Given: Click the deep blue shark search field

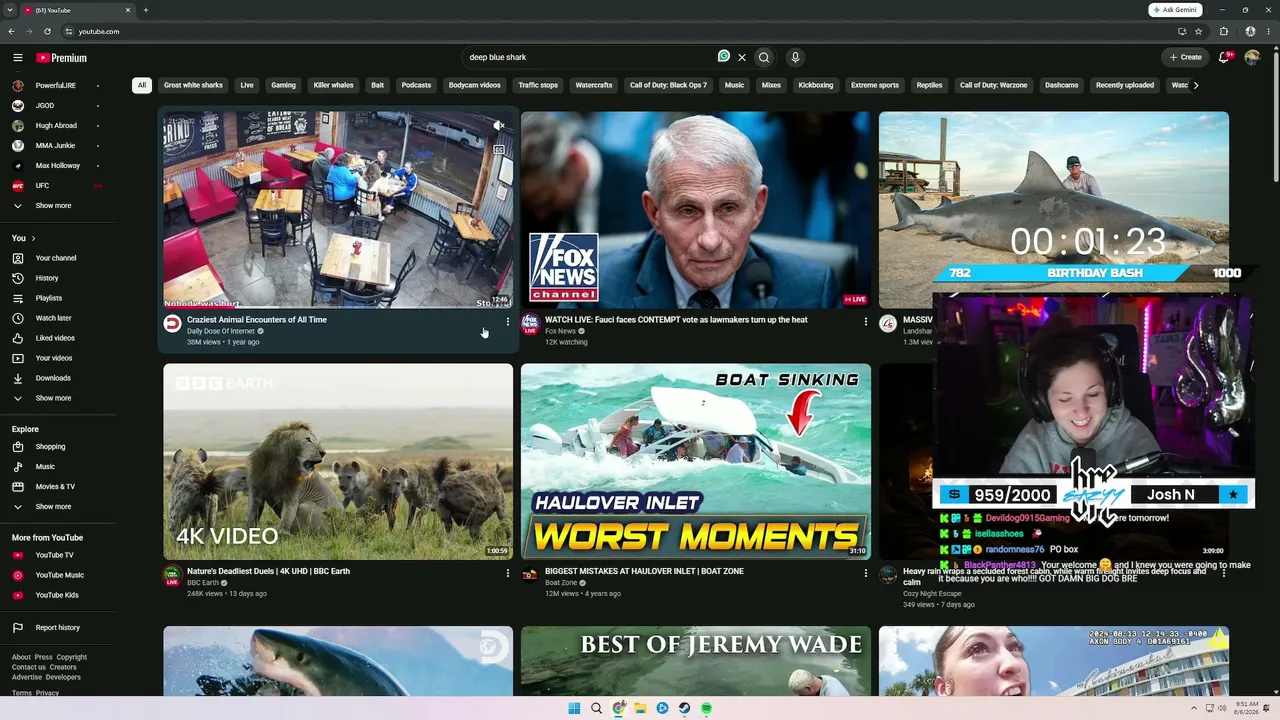Looking at the screenshot, I should (590, 58).
